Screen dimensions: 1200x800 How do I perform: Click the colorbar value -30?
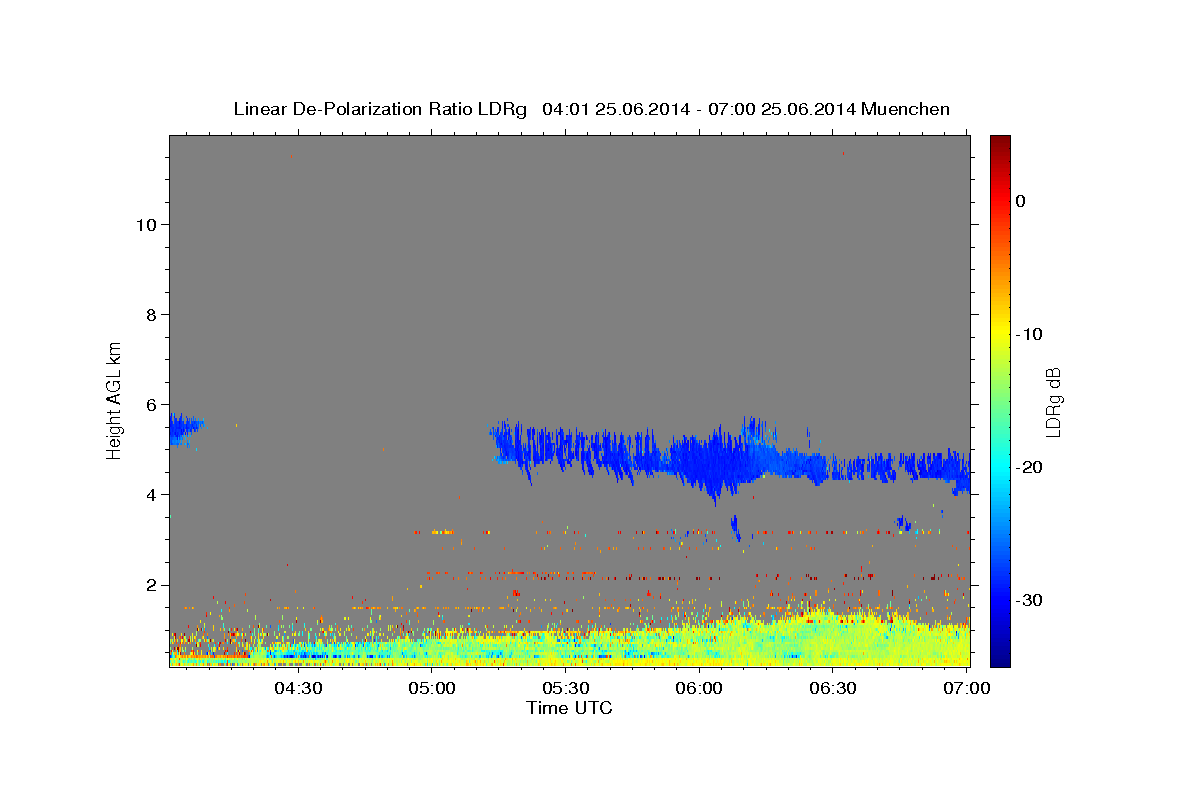point(1029,600)
